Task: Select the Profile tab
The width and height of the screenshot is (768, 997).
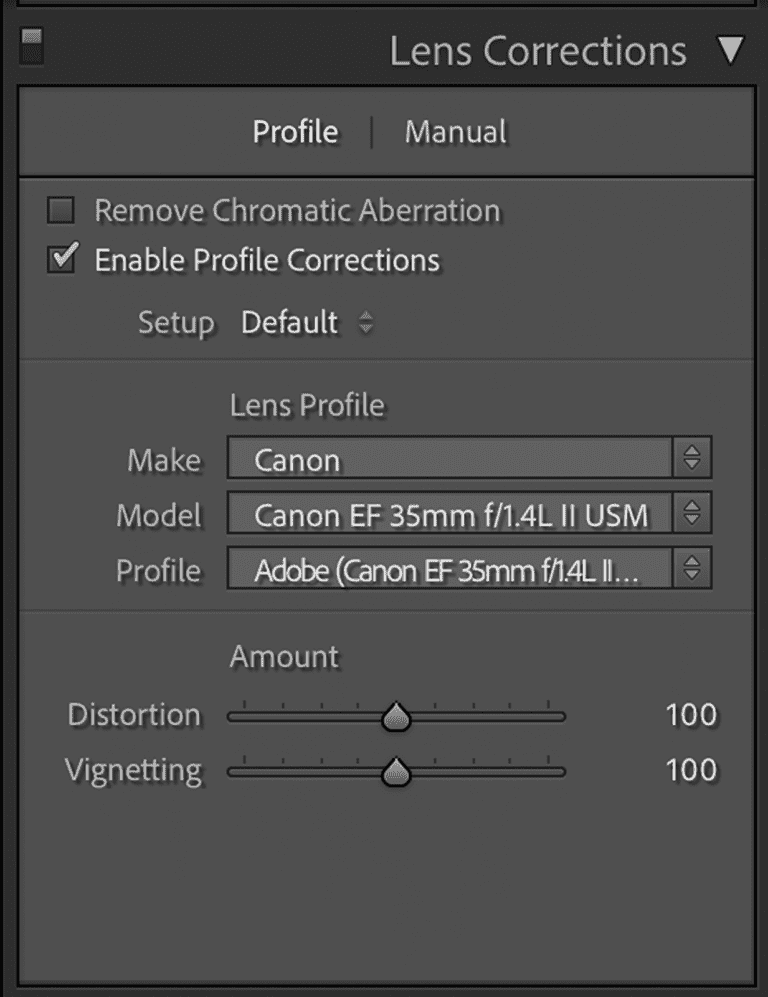Action: point(295,131)
